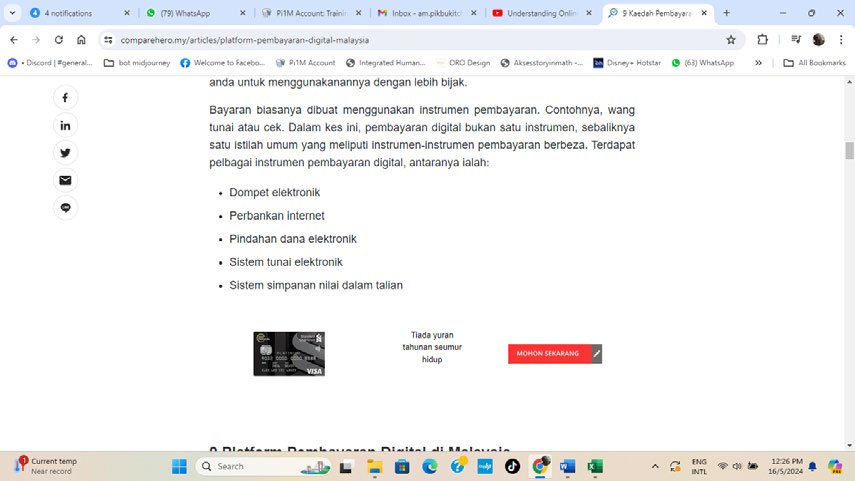
Task: Click the MOHON SEKARANG button
Action: tap(548, 353)
